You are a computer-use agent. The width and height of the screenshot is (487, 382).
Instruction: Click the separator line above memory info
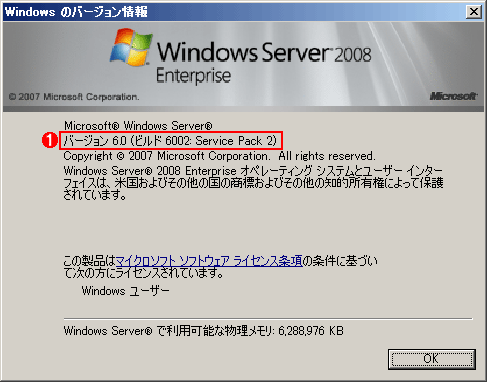(268, 319)
